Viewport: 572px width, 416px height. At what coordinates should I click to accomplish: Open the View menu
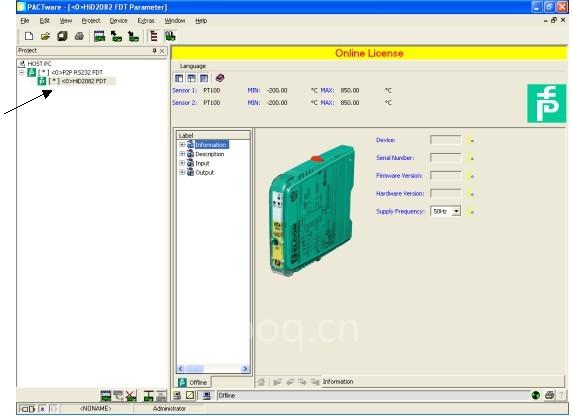click(66, 21)
